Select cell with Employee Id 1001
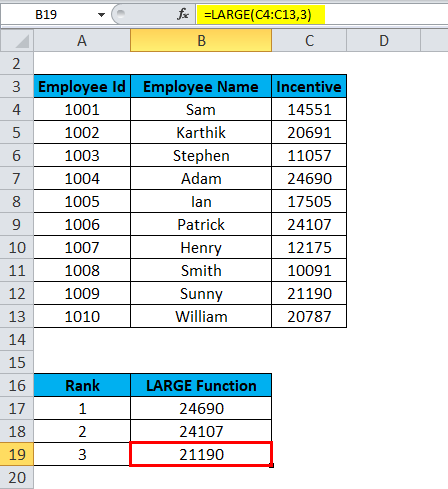 [82, 109]
